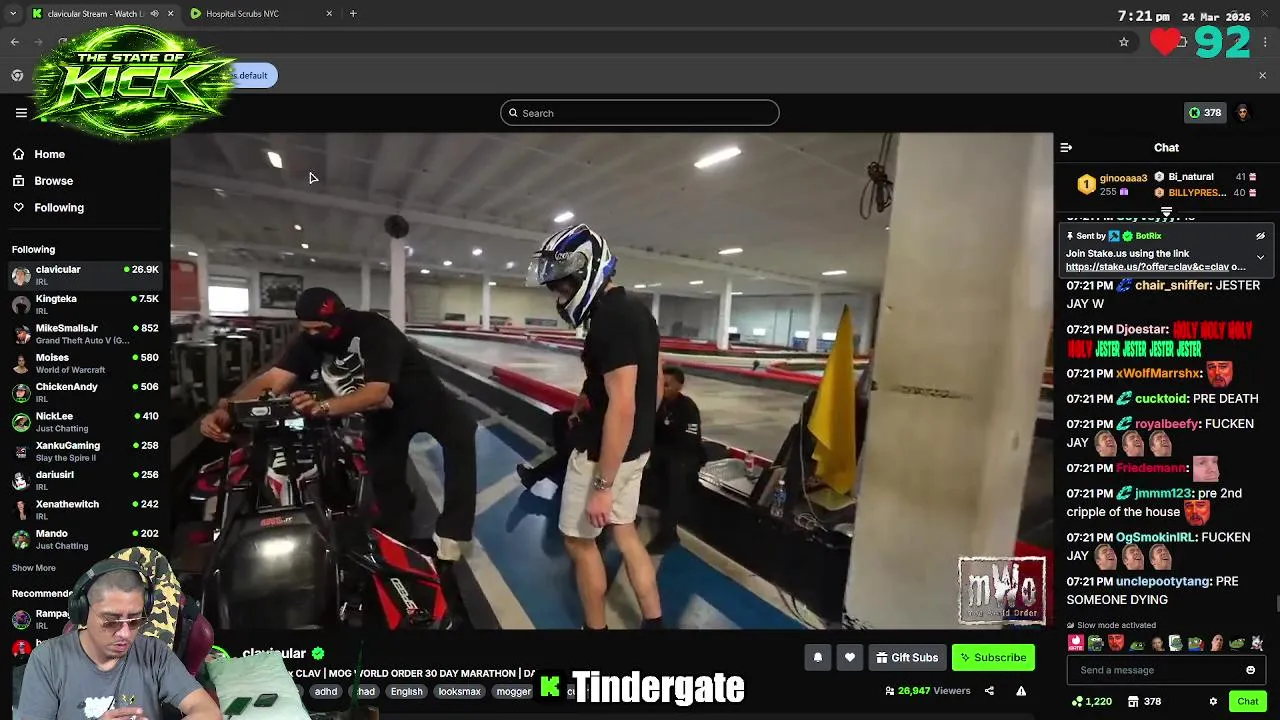The width and height of the screenshot is (1280, 720).
Task: Send message with green Chat button
Action: [x=1247, y=702]
